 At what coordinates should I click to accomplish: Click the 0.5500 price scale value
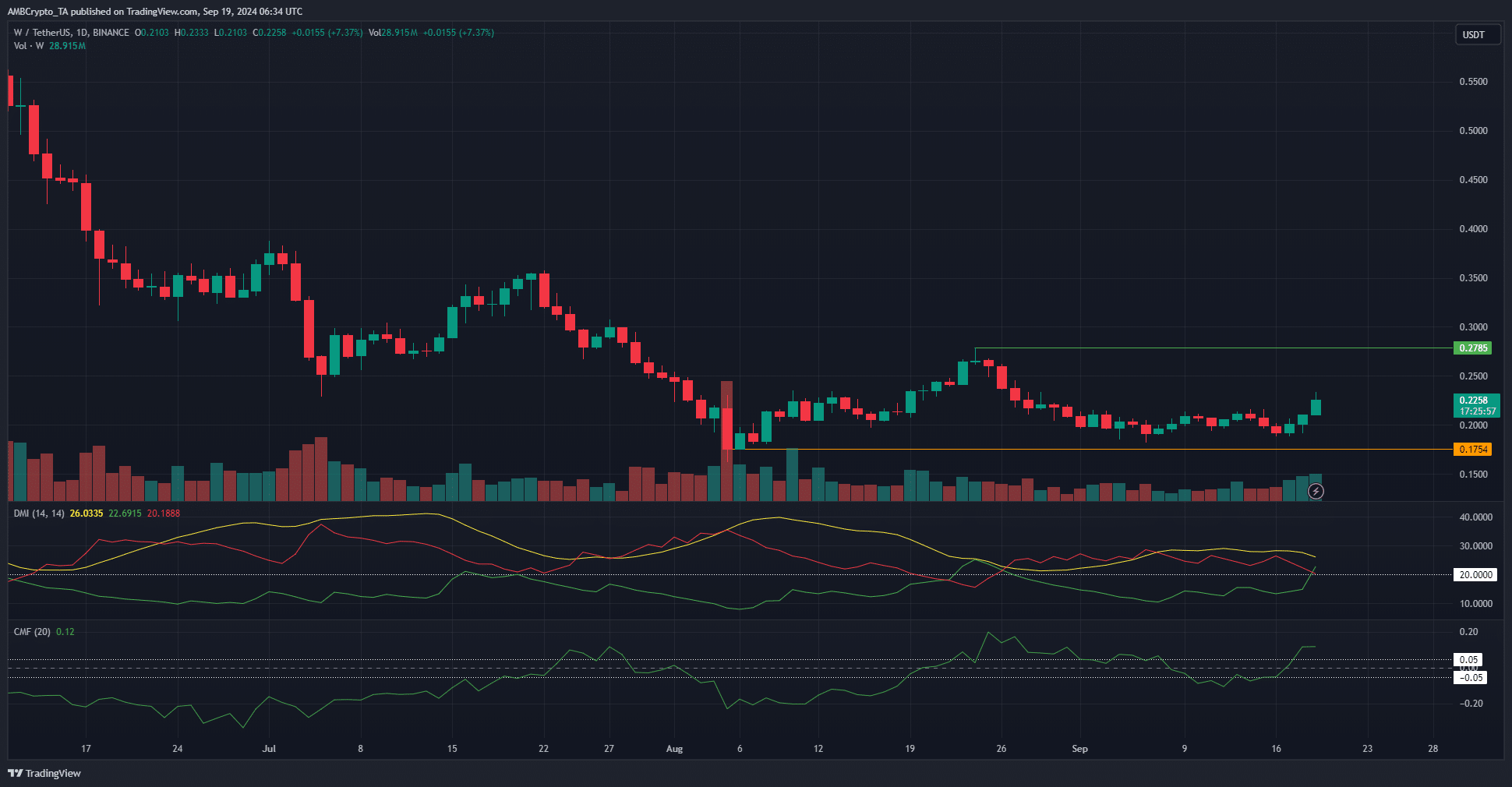pyautogui.click(x=1473, y=82)
